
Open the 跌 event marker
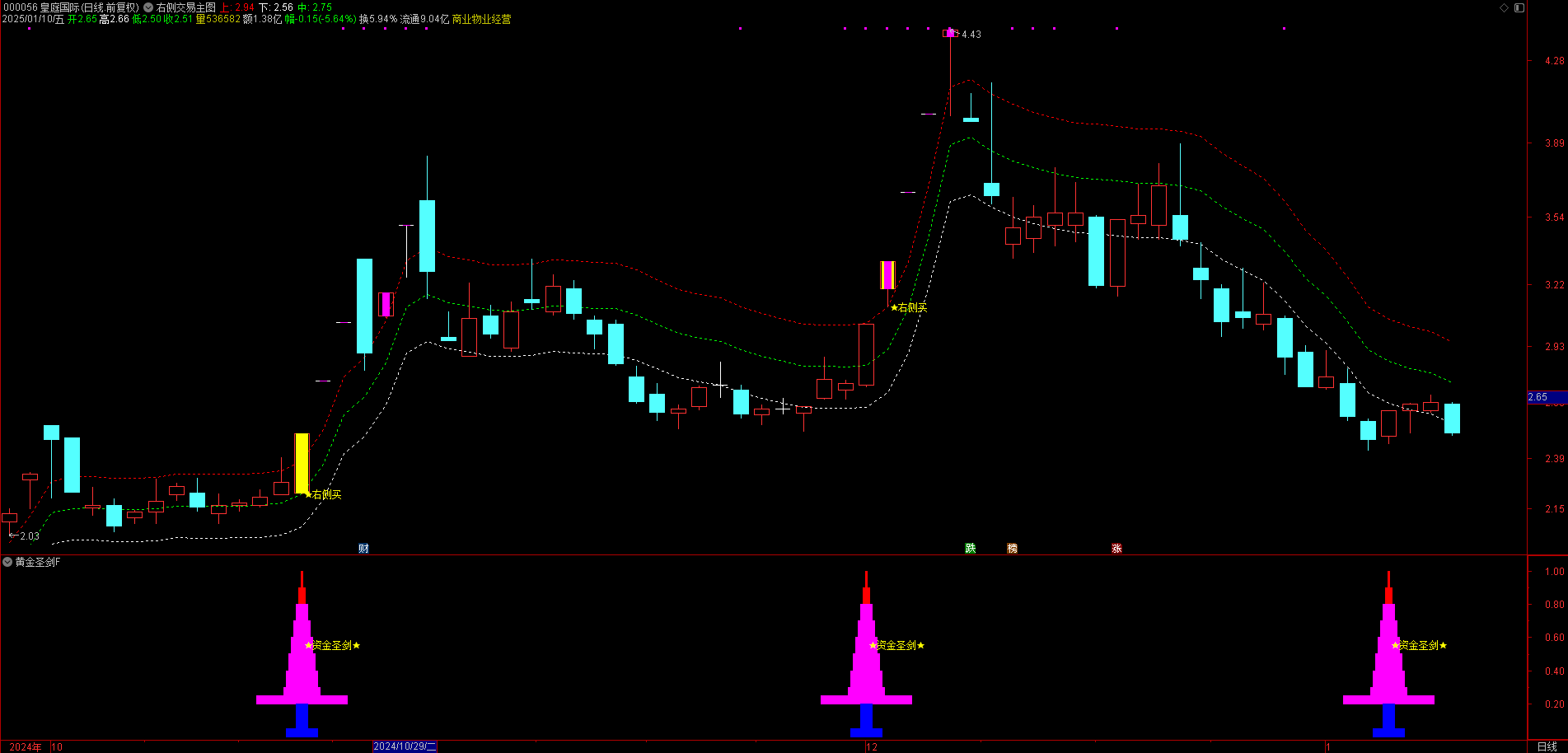pyautogui.click(x=971, y=549)
